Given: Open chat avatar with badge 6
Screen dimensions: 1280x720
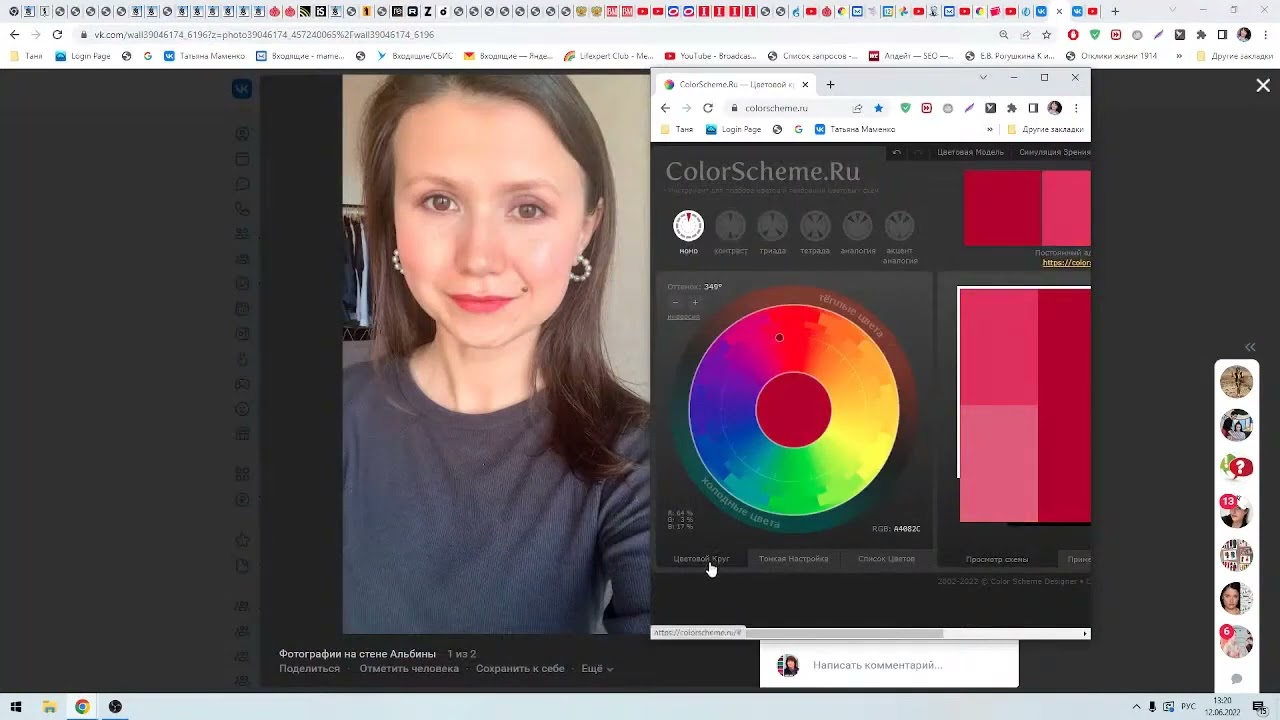Looking at the screenshot, I should pos(1237,640).
